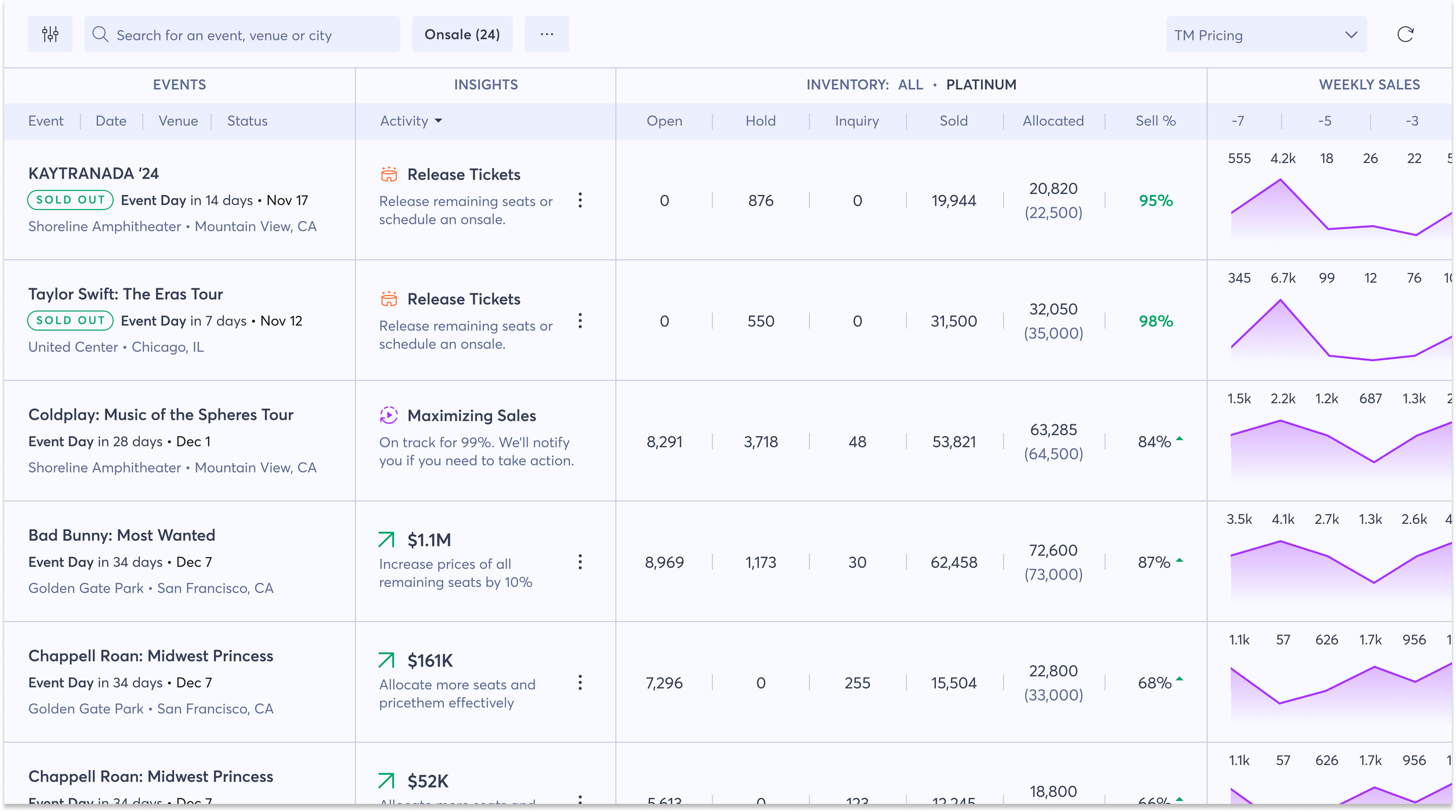Open the filter sliders icon
Screen dimensions: 1456x812
(x=50, y=34)
